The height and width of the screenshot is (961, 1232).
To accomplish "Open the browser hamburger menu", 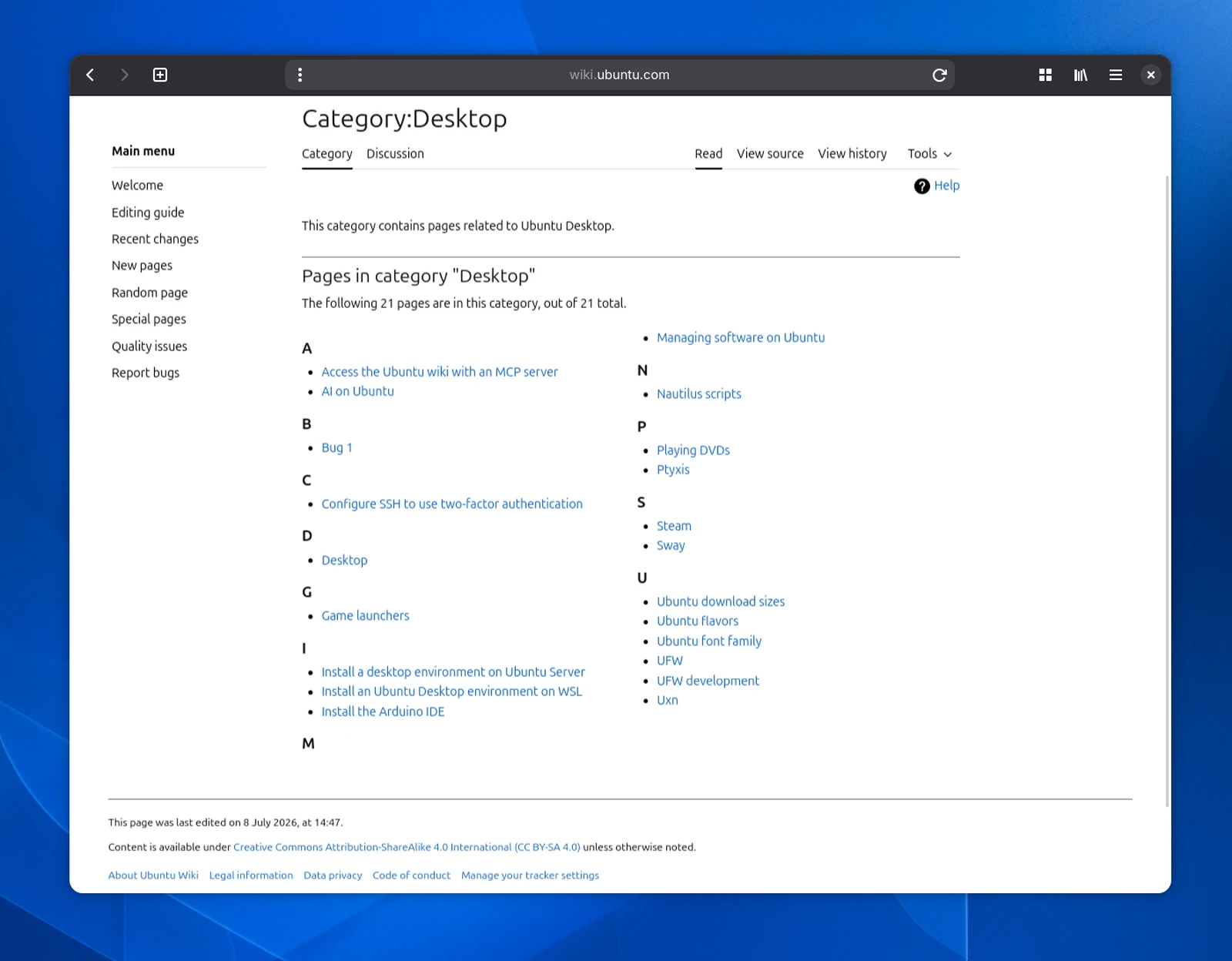I will tap(1116, 75).
